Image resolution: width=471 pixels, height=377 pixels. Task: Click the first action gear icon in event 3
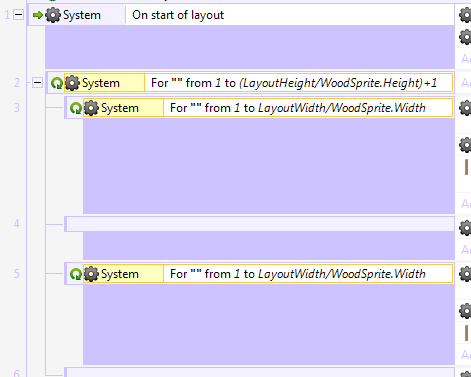[x=465, y=108]
